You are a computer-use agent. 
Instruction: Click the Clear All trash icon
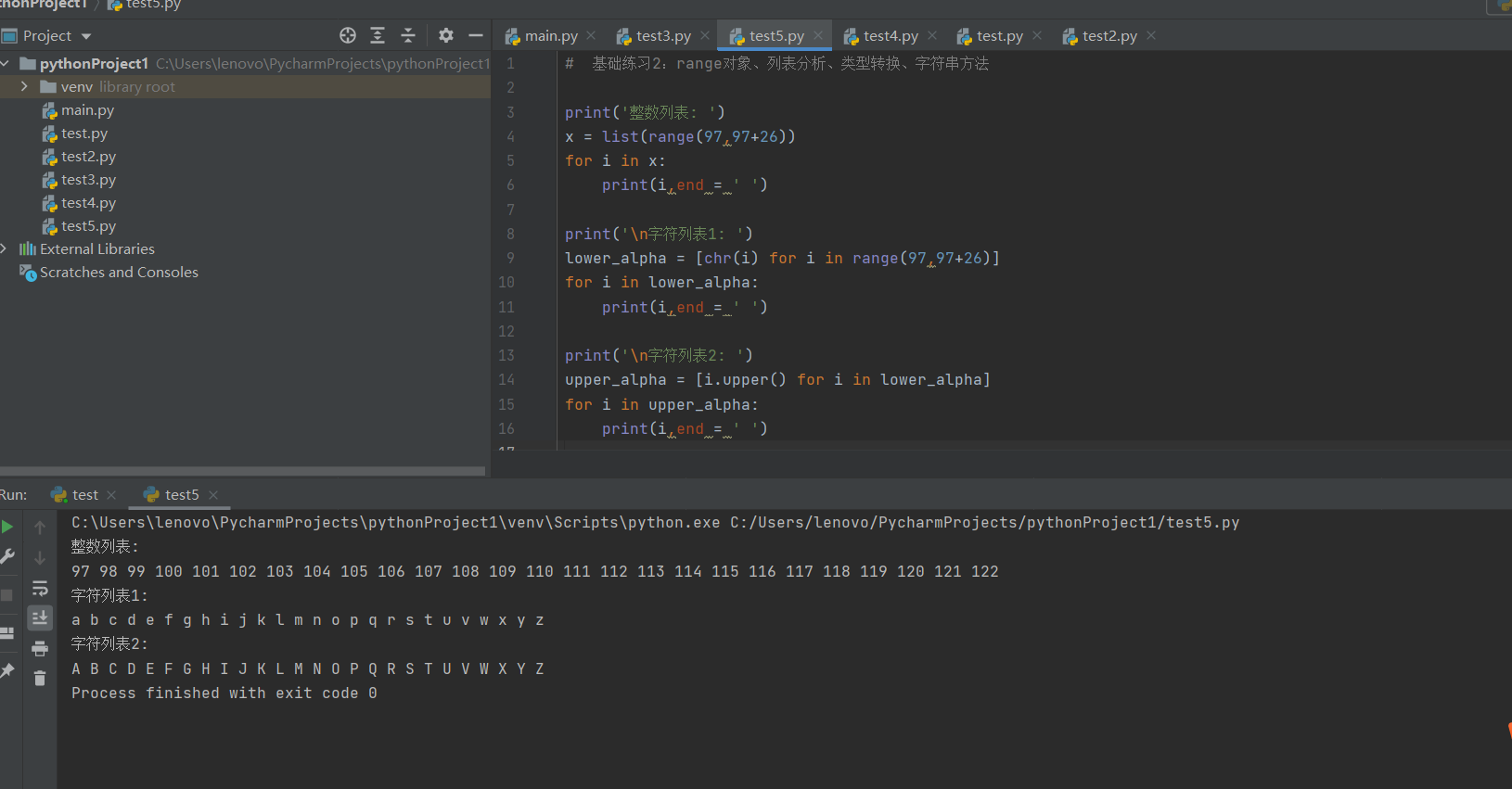coord(40,679)
